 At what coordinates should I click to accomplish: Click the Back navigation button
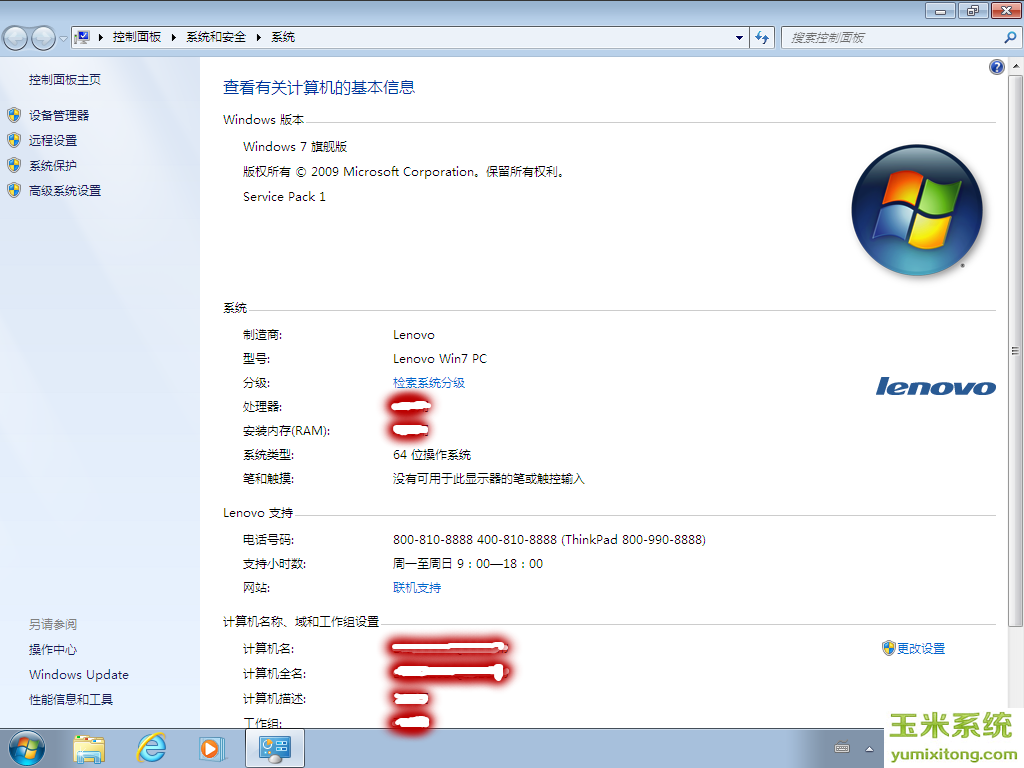coord(16,38)
